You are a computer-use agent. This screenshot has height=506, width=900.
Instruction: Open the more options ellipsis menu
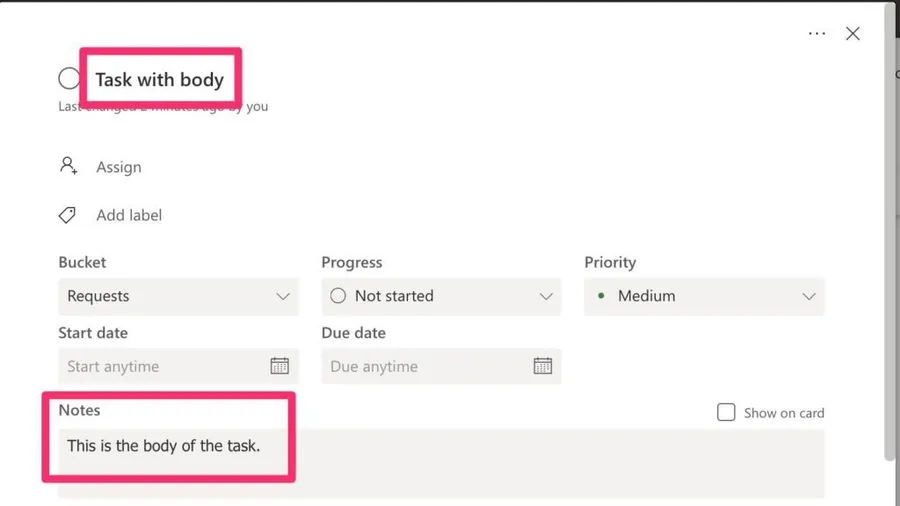[817, 33]
